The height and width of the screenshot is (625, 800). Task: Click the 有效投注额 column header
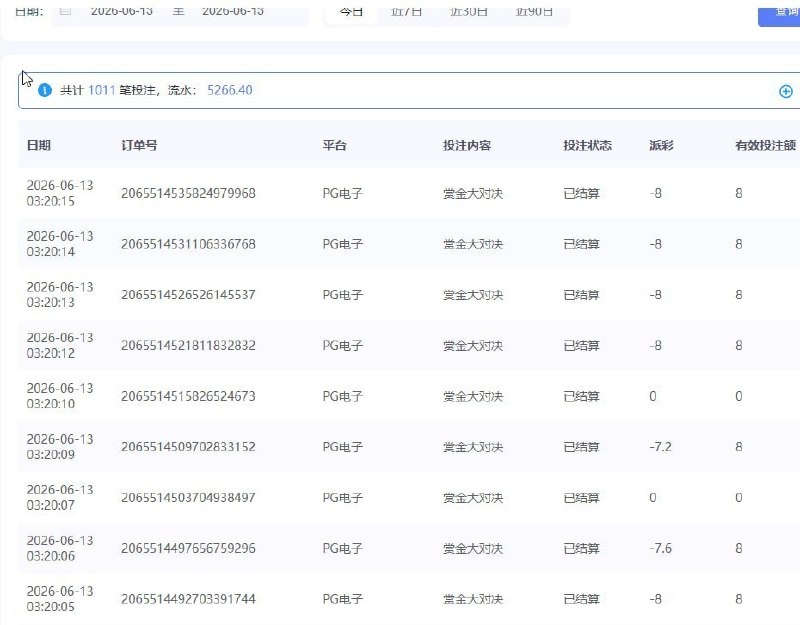pos(765,145)
